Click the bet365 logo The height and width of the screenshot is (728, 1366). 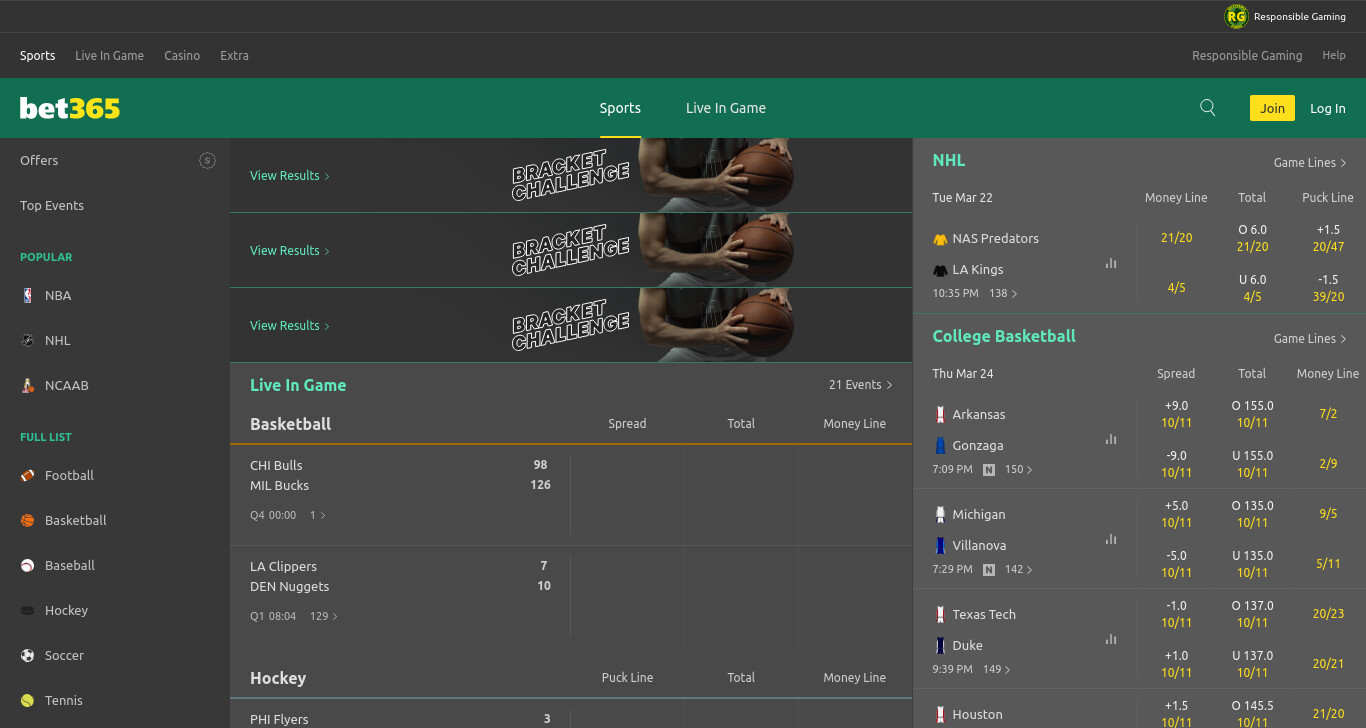[70, 108]
